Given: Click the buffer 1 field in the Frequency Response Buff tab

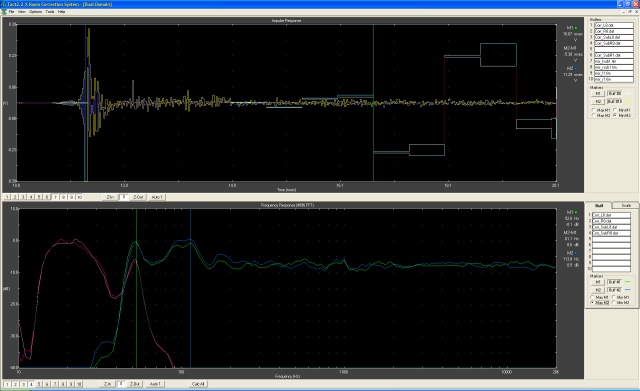Looking at the screenshot, I should [x=611, y=215].
